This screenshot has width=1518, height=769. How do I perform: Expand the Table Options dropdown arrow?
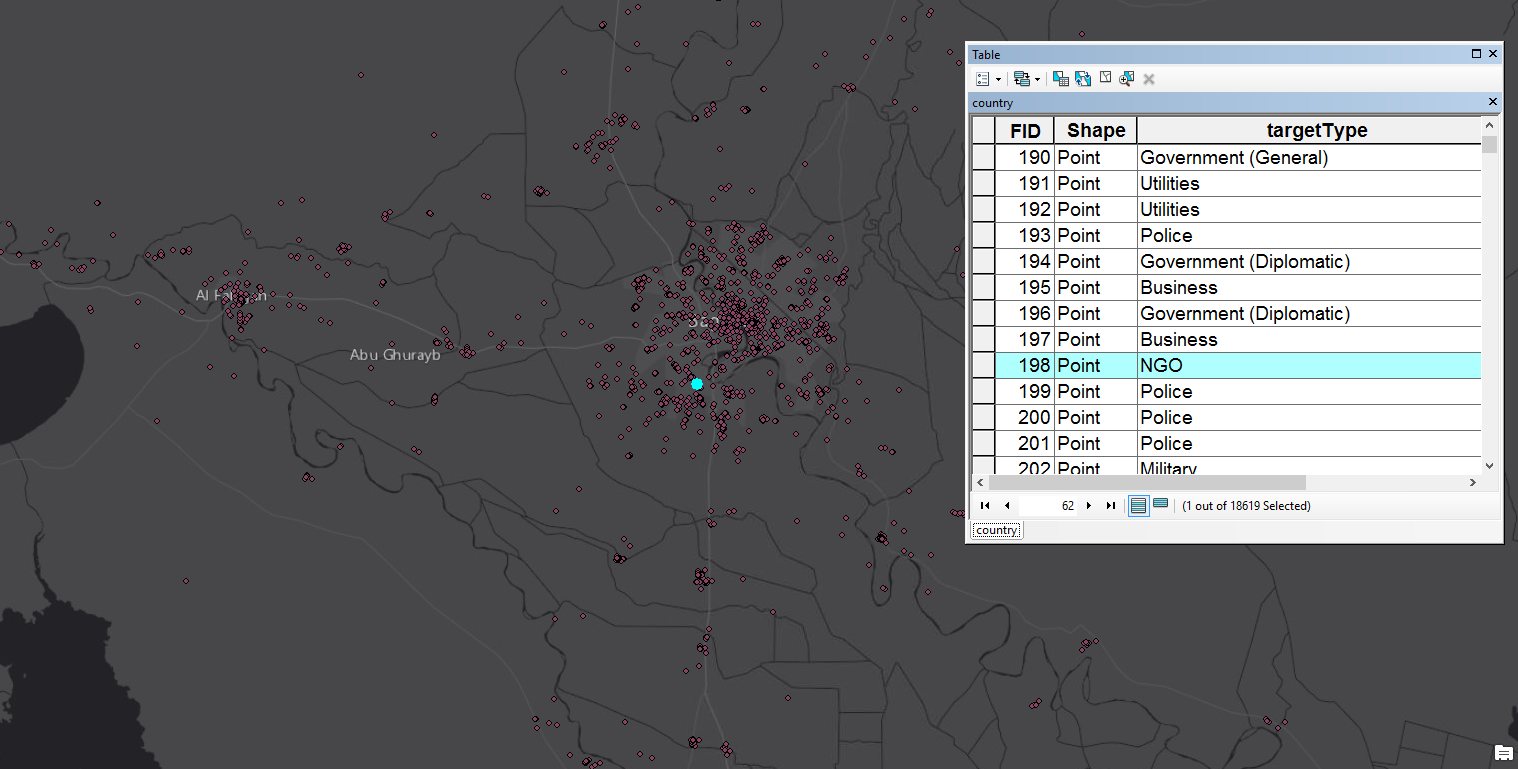tap(998, 80)
